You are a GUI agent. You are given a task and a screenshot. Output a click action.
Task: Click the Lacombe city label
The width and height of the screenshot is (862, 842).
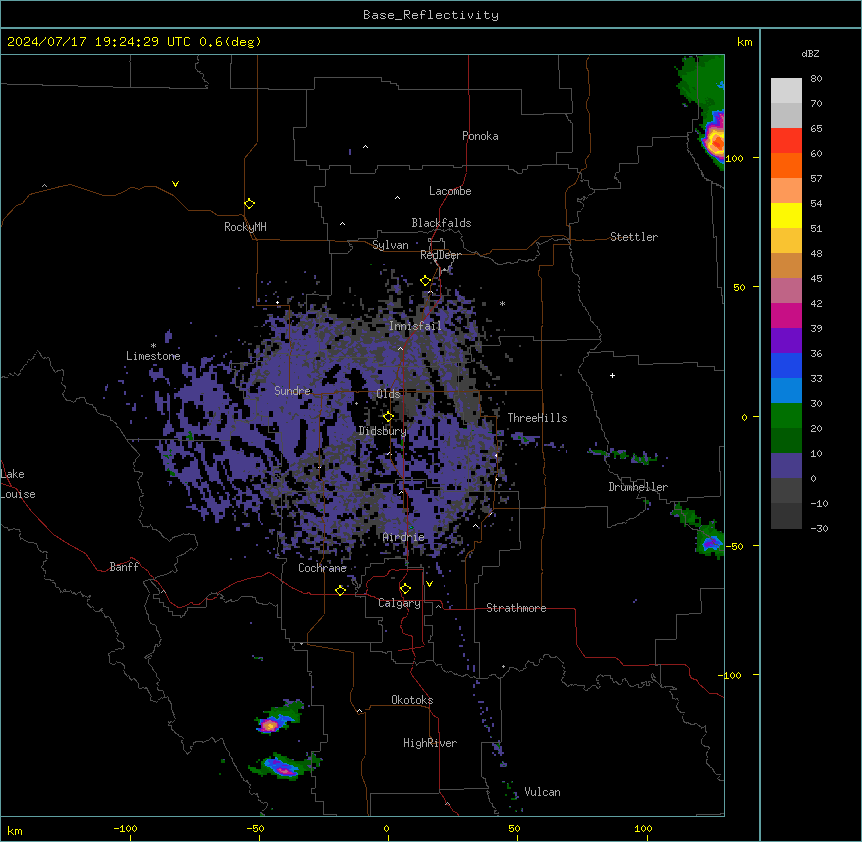point(450,191)
